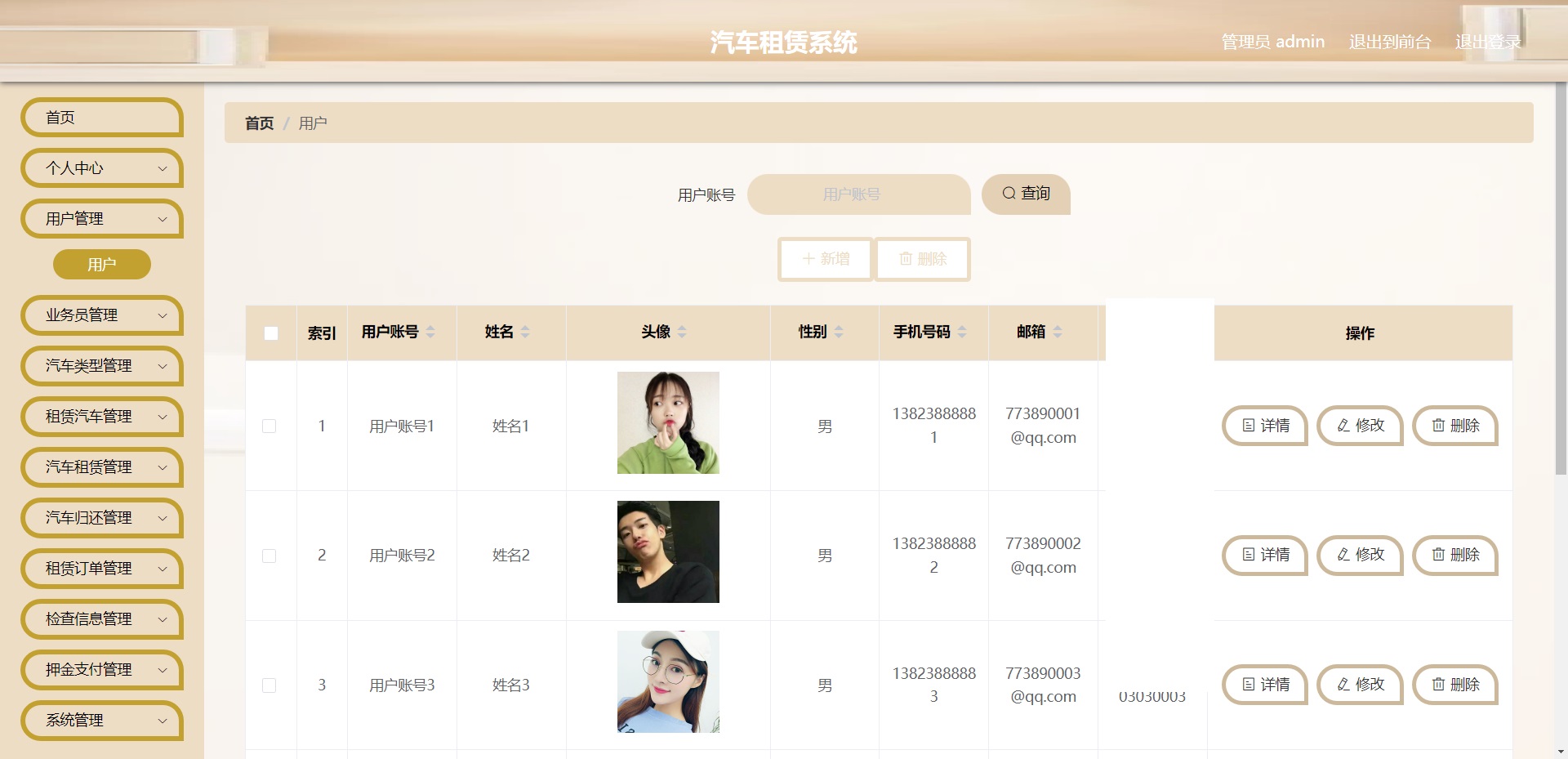Click 首页 in the breadcrumb

point(260,123)
